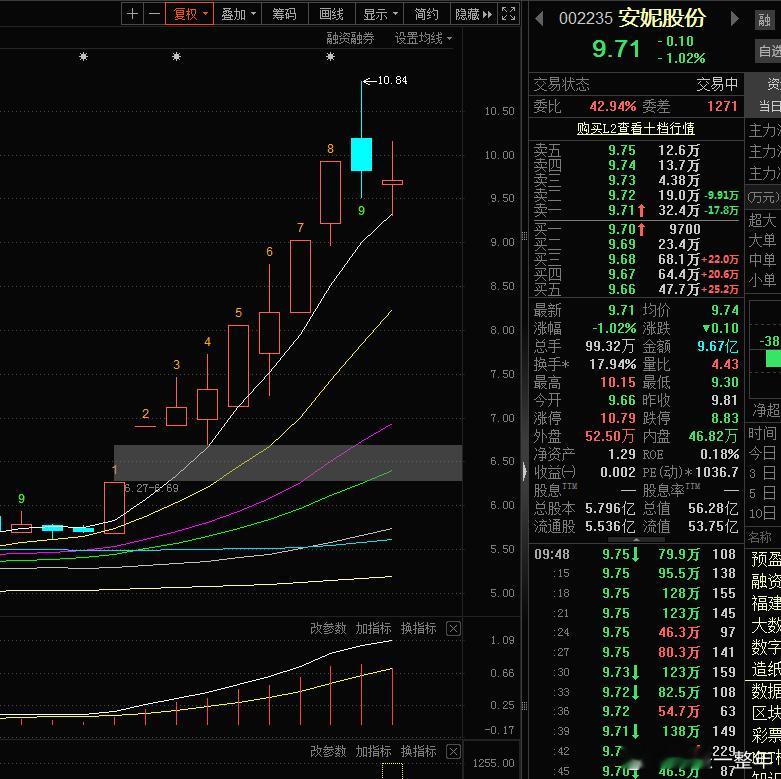Close the first indicator panel

coord(453,629)
